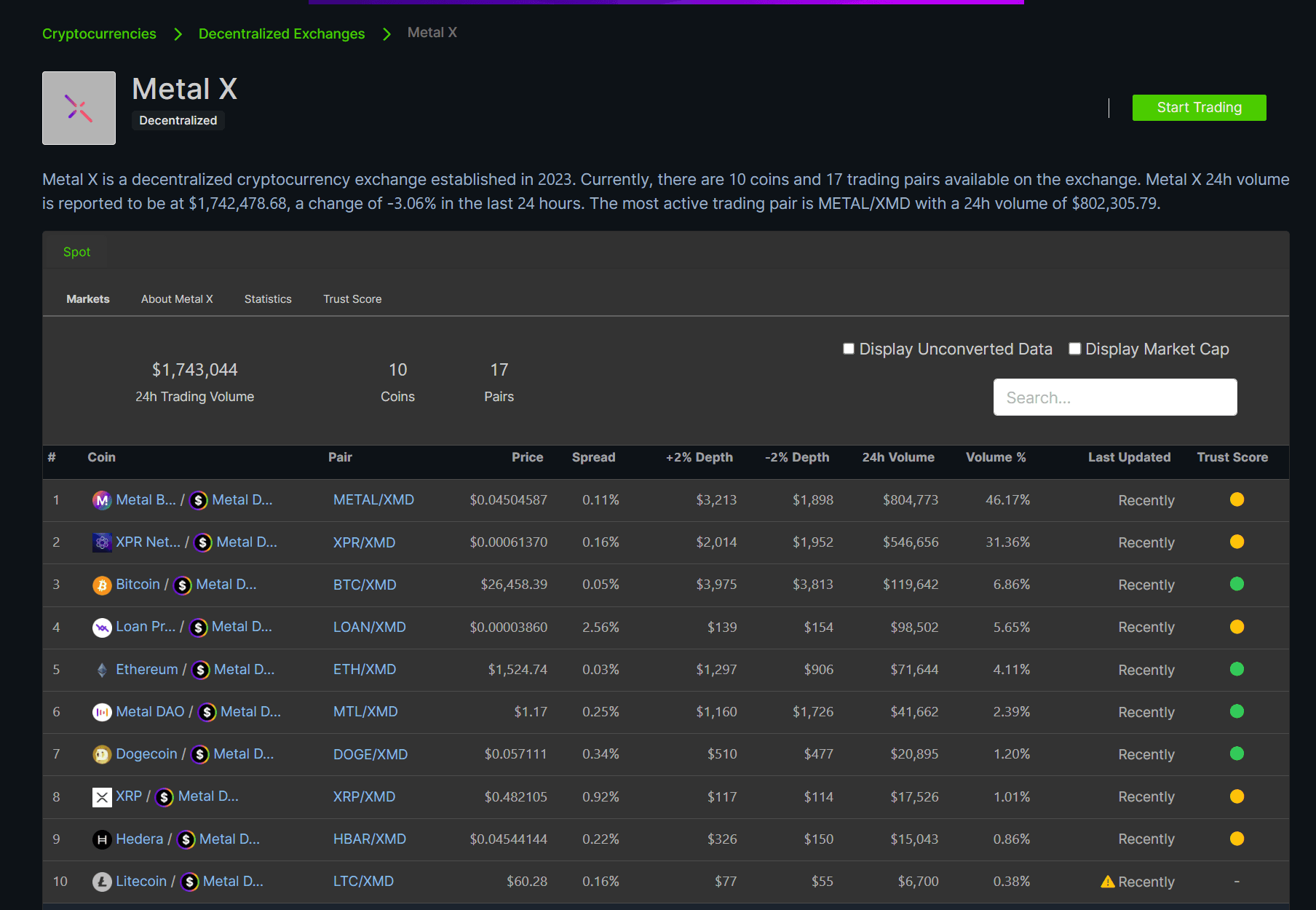Click the yellow trust score dot for METAL/XMD
1316x910 pixels.
(1237, 499)
